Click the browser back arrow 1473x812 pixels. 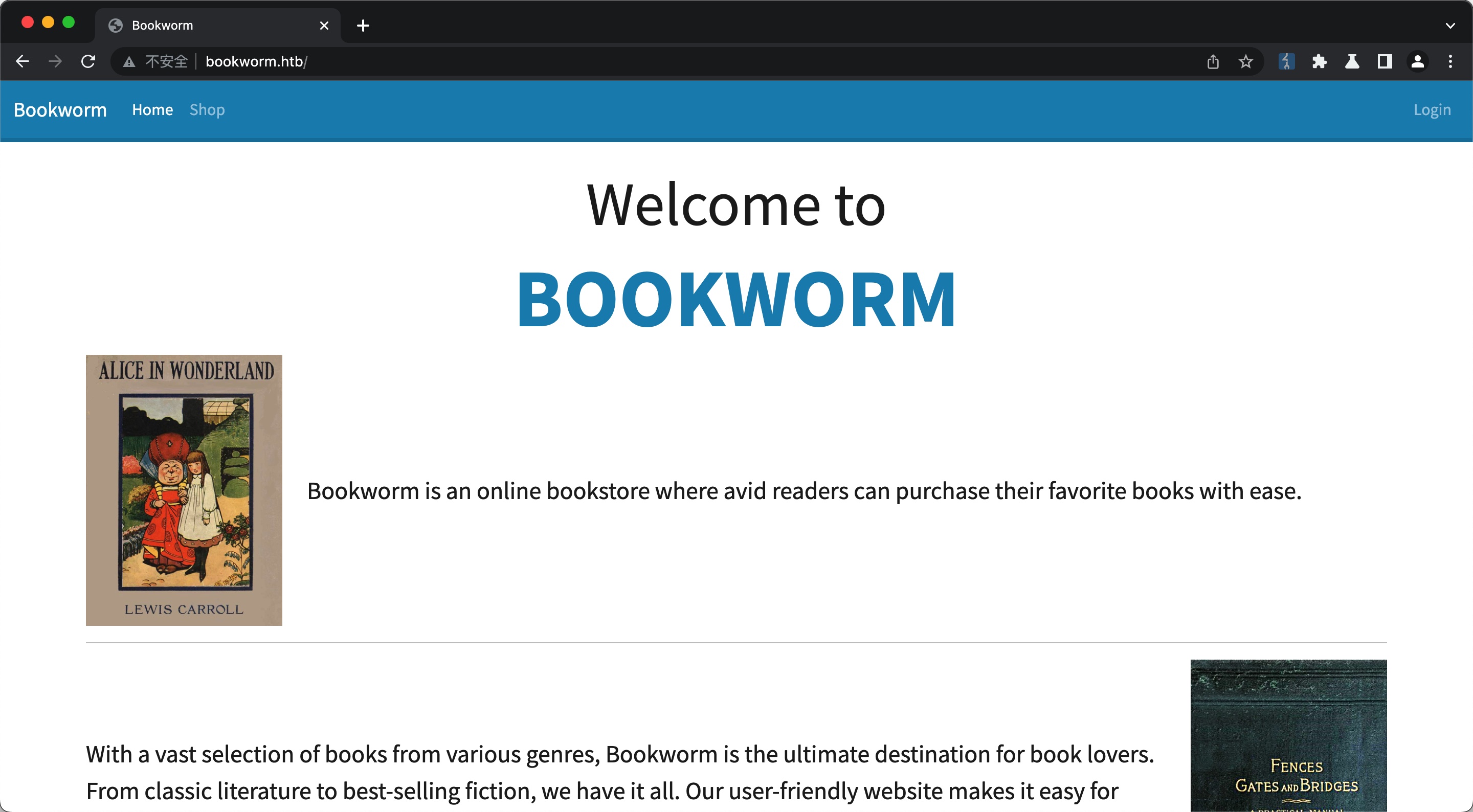(23, 61)
